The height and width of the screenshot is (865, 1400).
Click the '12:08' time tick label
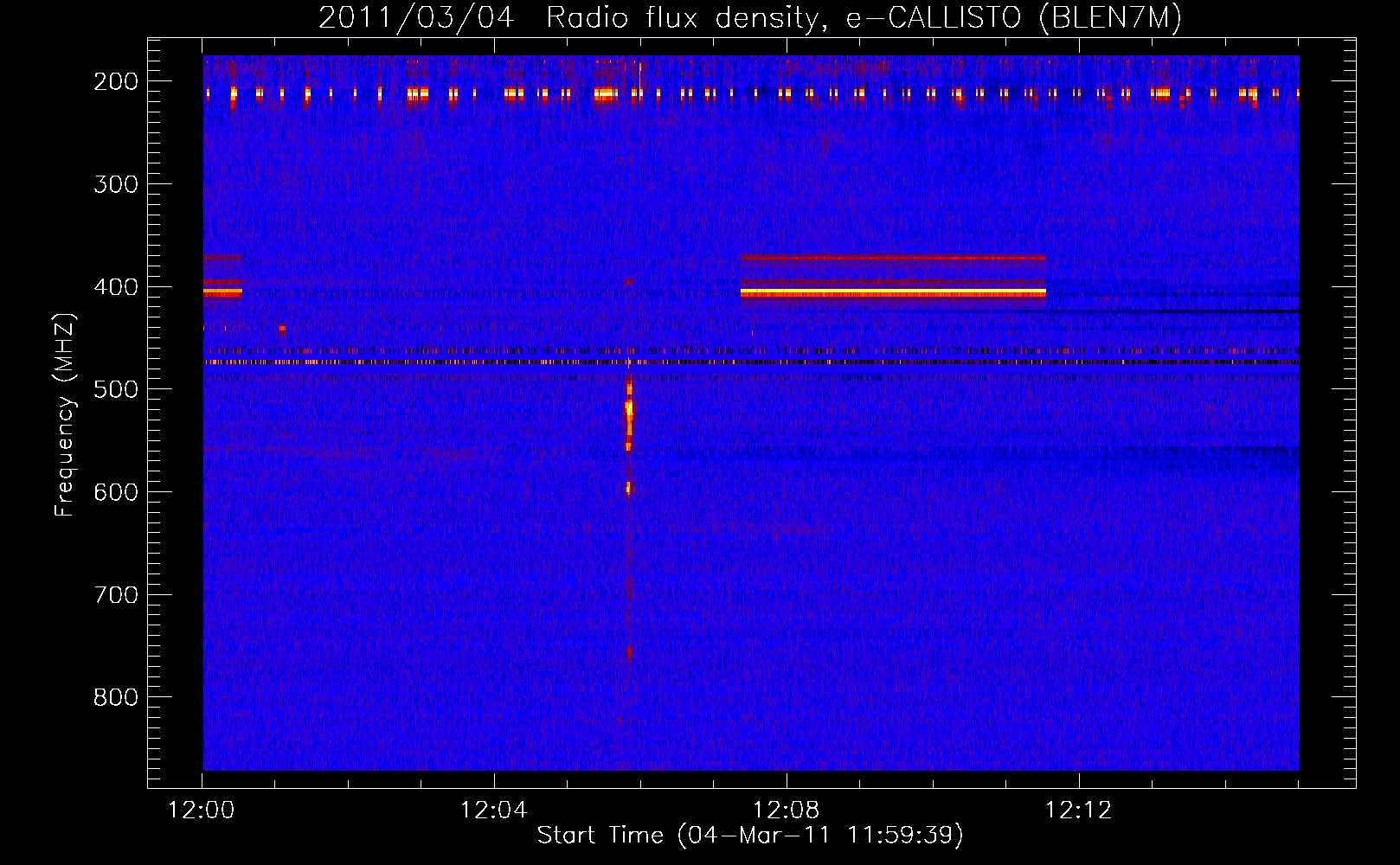tap(787, 811)
